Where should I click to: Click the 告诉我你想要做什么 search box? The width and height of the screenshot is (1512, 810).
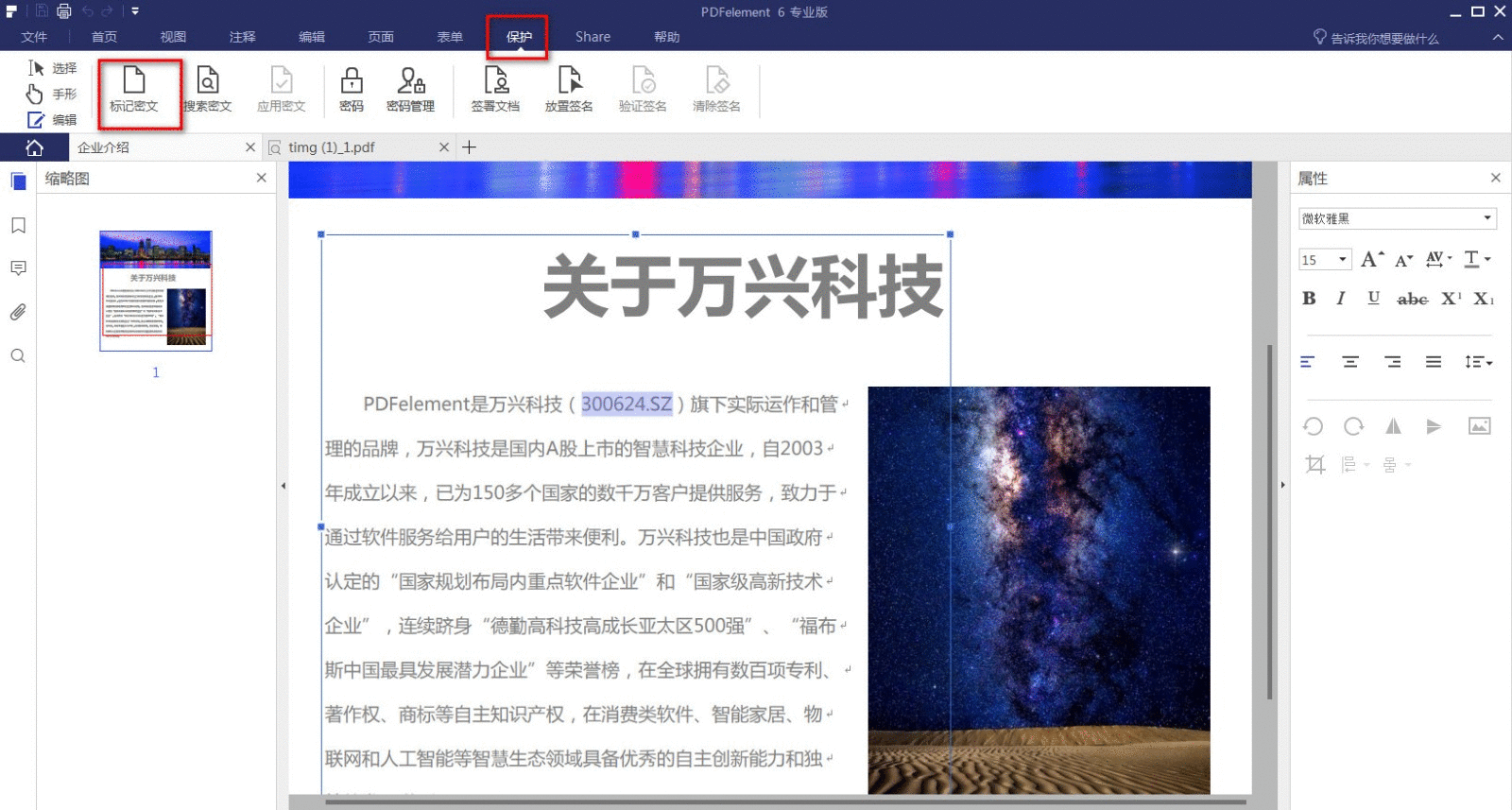pyautogui.click(x=1377, y=38)
